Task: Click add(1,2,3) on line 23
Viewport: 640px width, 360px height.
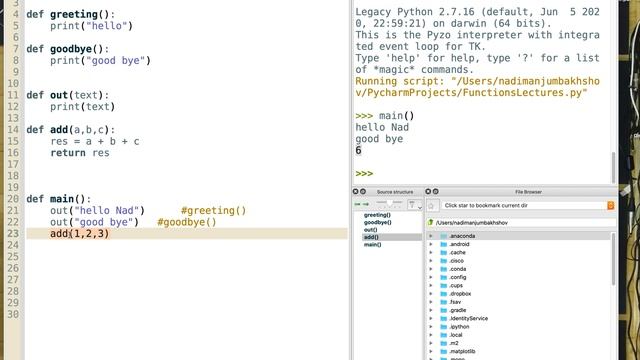Action: 80,233
